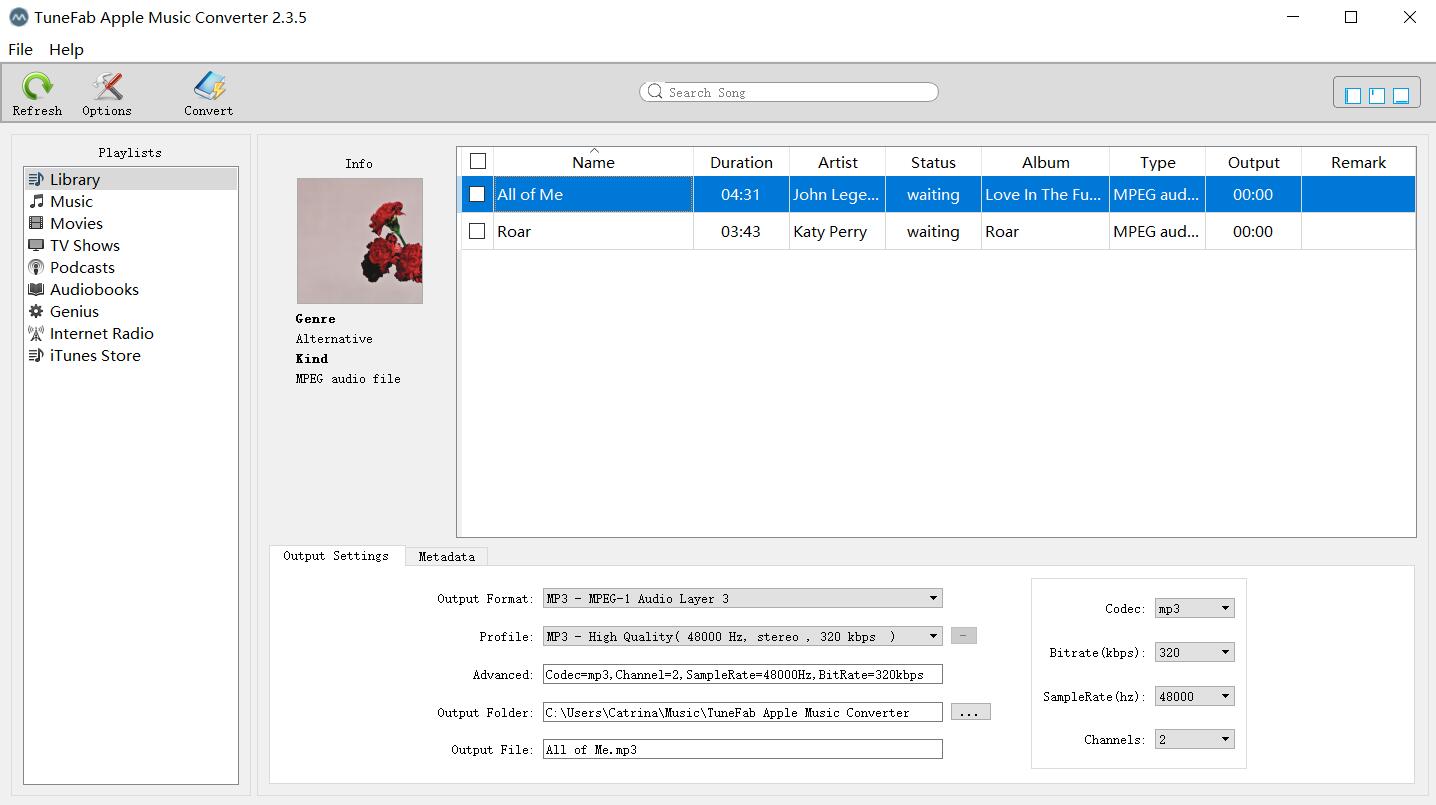This screenshot has width=1436, height=805.
Task: Click the Movies film icon
Action: (x=36, y=223)
